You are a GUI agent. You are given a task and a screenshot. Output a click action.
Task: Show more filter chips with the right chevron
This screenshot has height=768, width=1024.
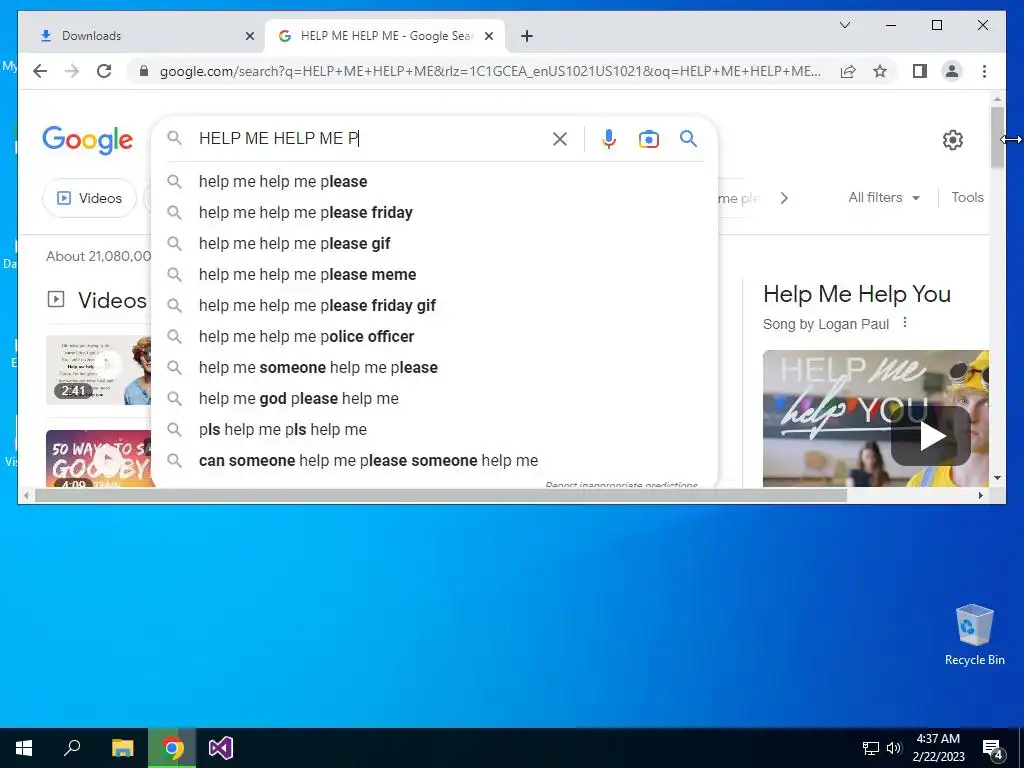784,198
